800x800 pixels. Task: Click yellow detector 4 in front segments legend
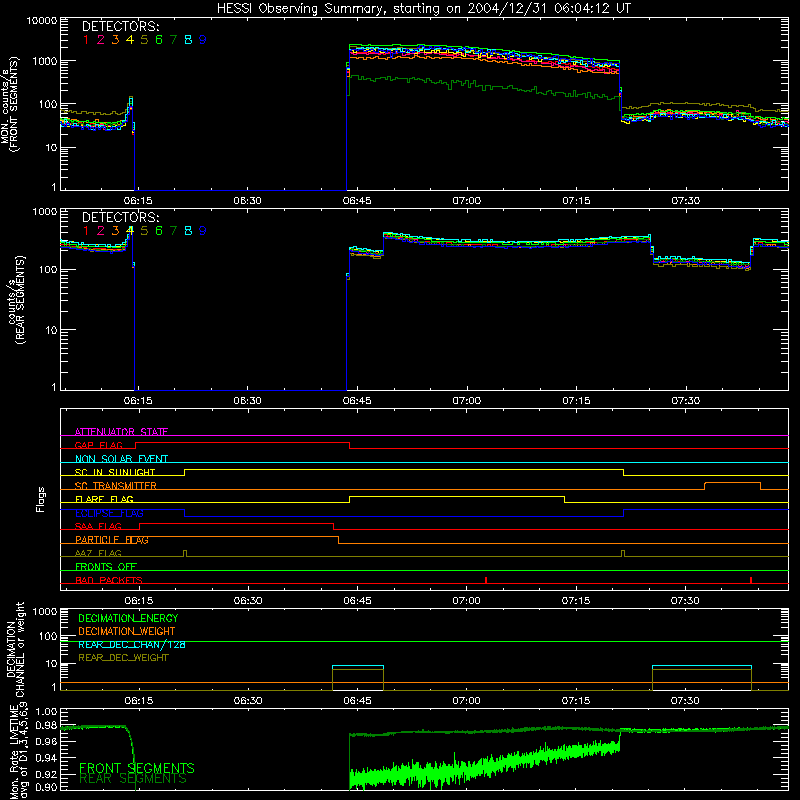pos(130,40)
